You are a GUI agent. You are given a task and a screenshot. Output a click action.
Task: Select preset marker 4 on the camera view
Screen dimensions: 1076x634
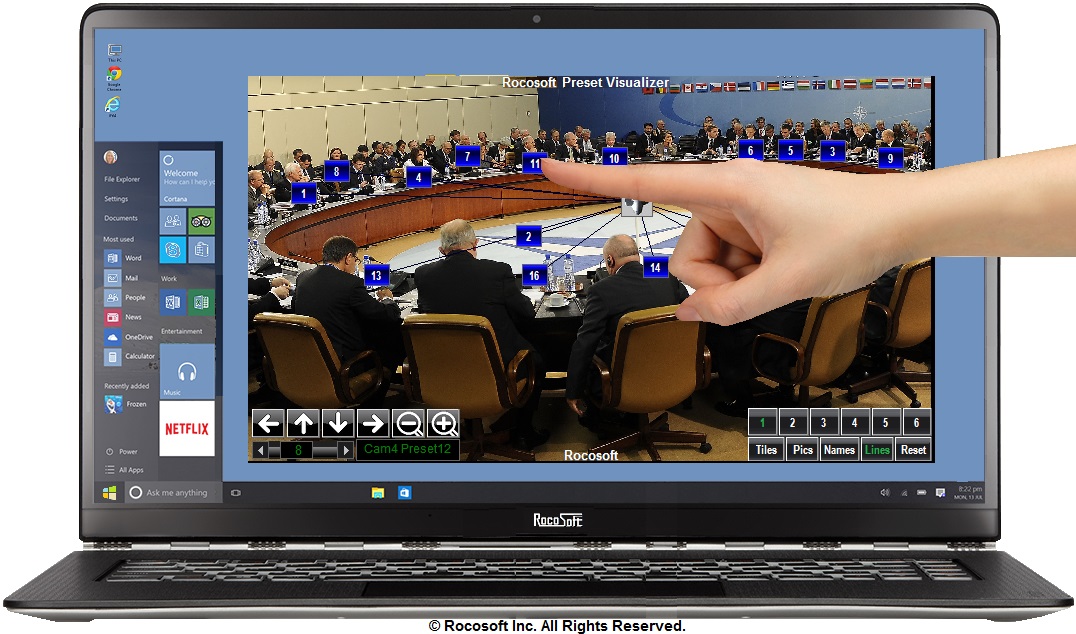coord(419,177)
